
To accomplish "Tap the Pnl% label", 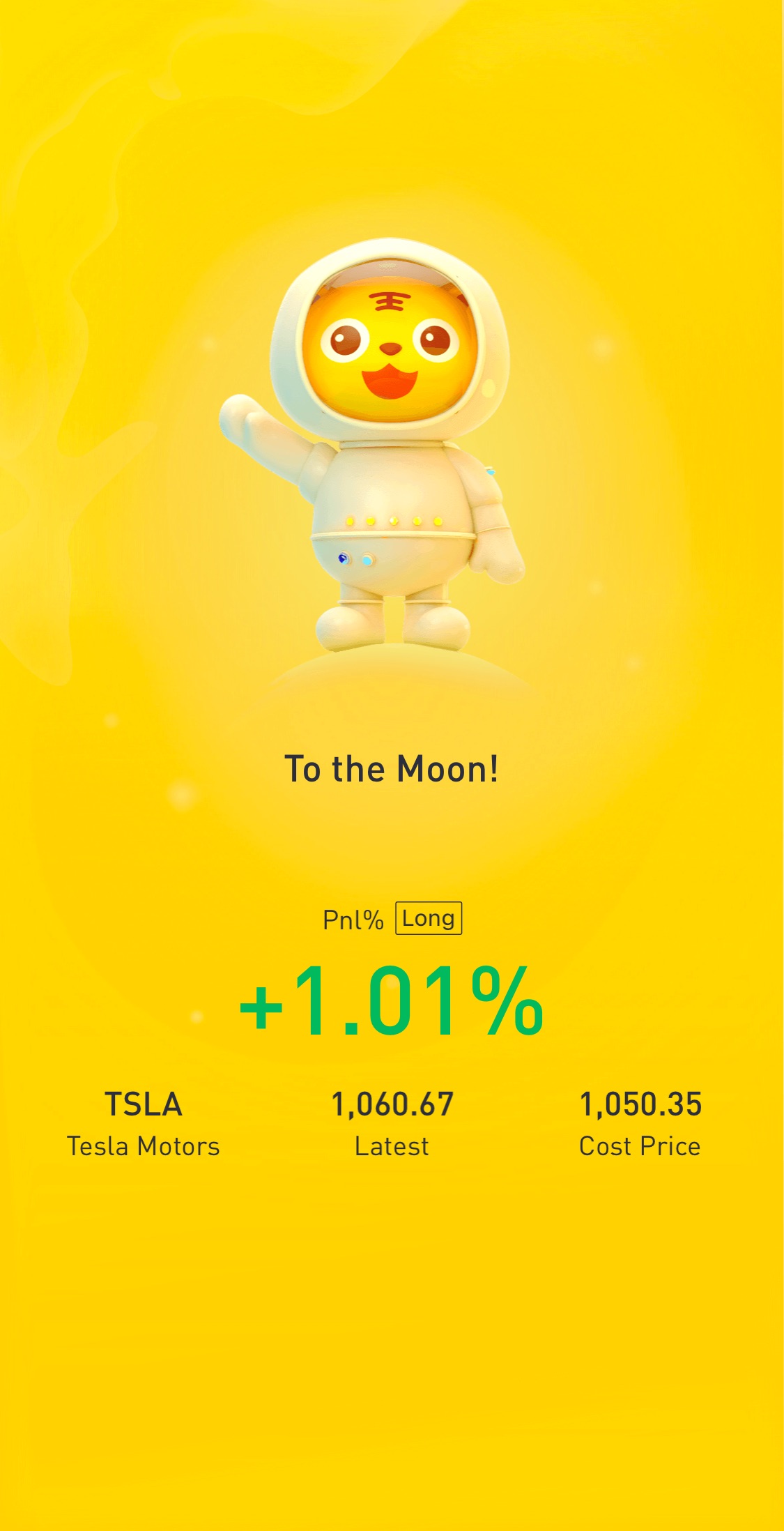I will point(353,920).
